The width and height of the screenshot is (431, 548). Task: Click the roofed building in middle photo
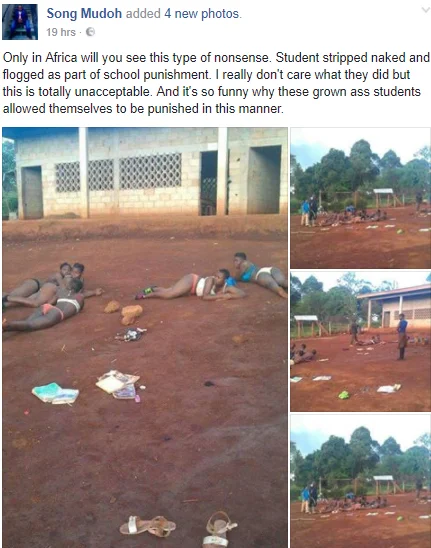[395, 306]
